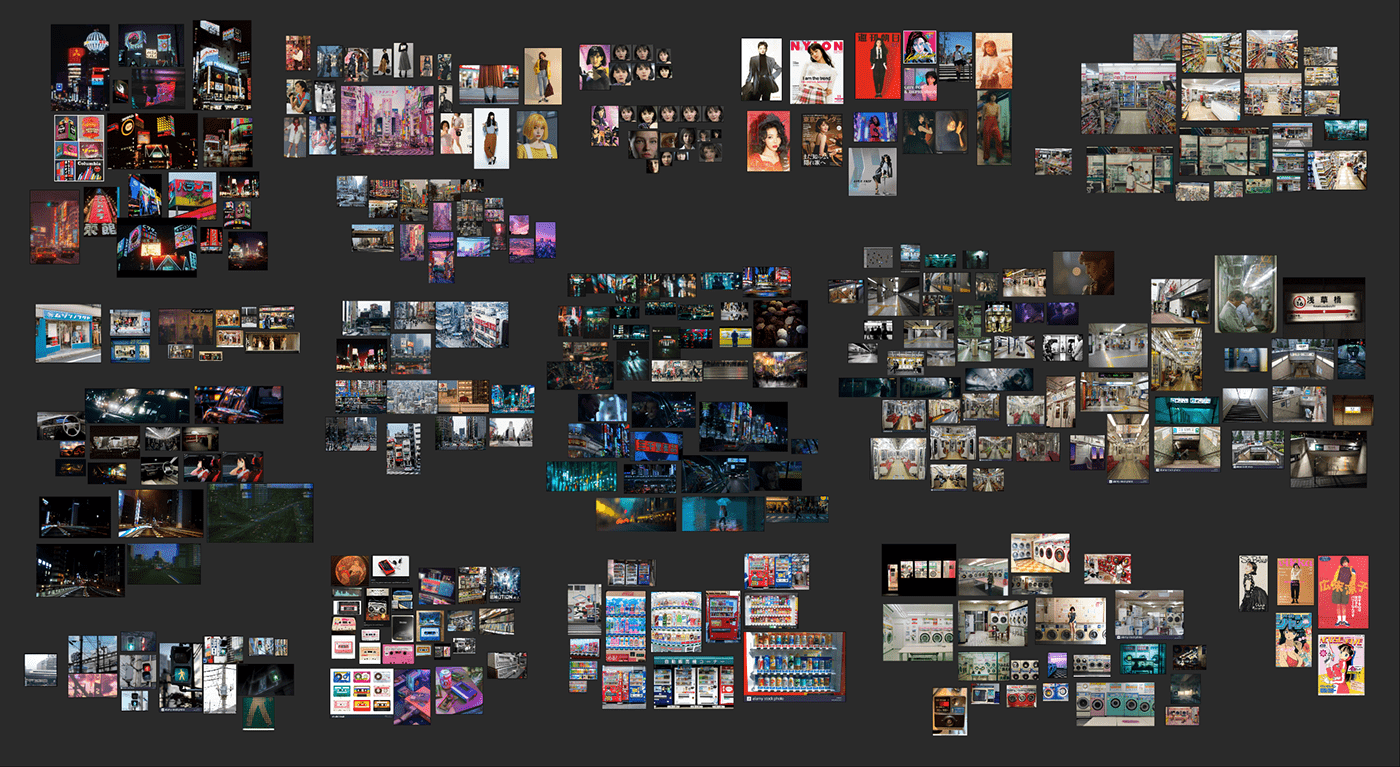
Task: Select the night highway light trails photo
Action: (x=161, y=514)
